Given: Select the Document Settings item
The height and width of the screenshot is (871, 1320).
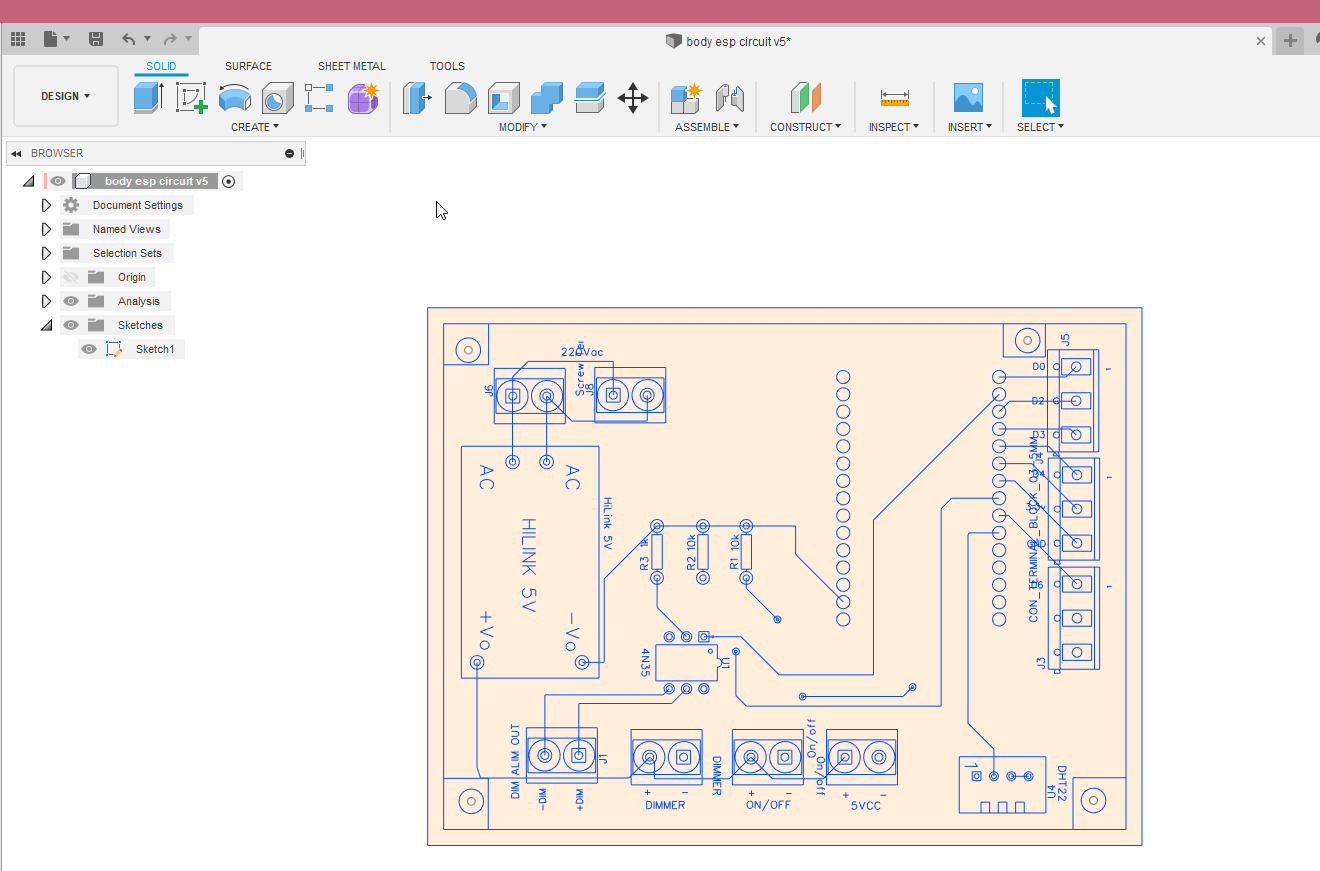Looking at the screenshot, I should pyautogui.click(x=138, y=205).
